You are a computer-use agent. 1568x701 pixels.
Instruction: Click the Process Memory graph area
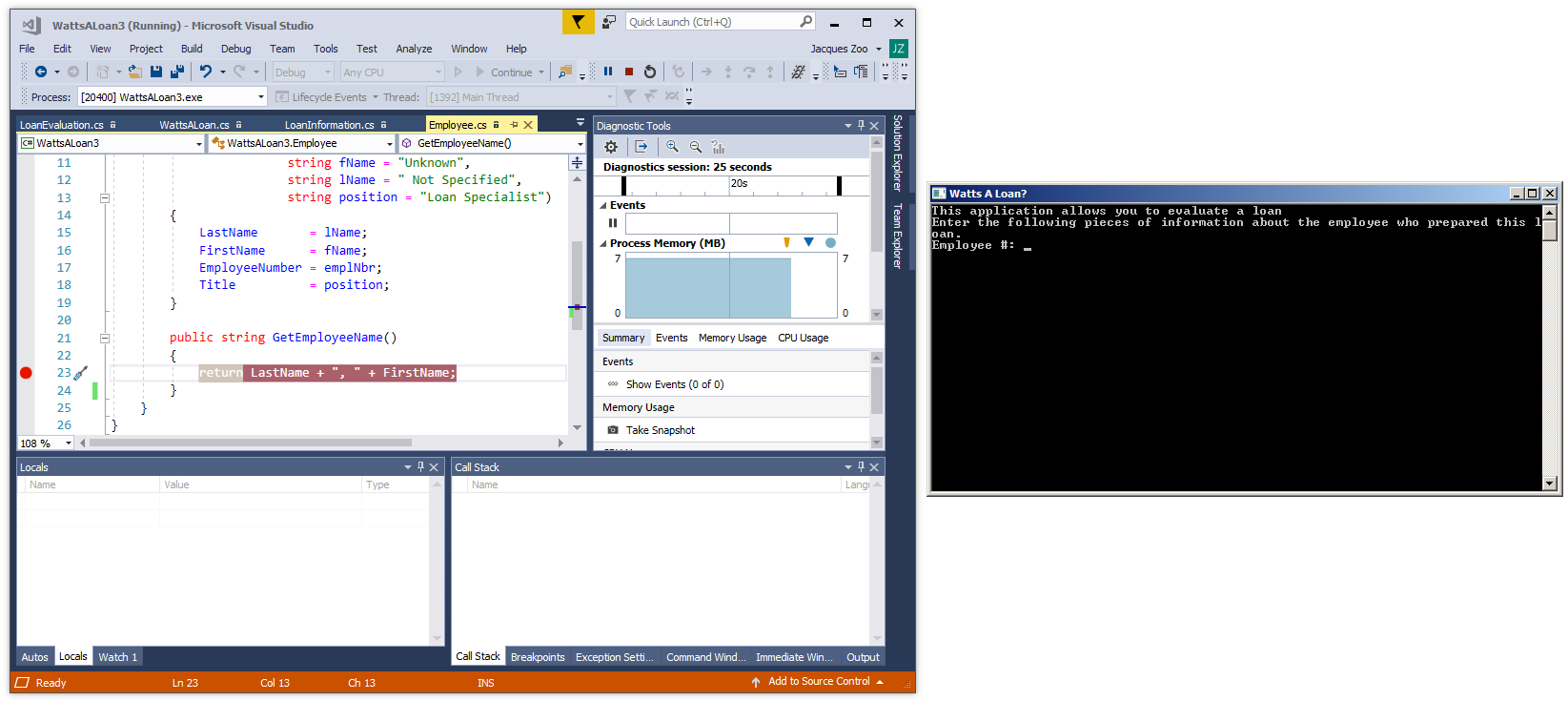731,285
